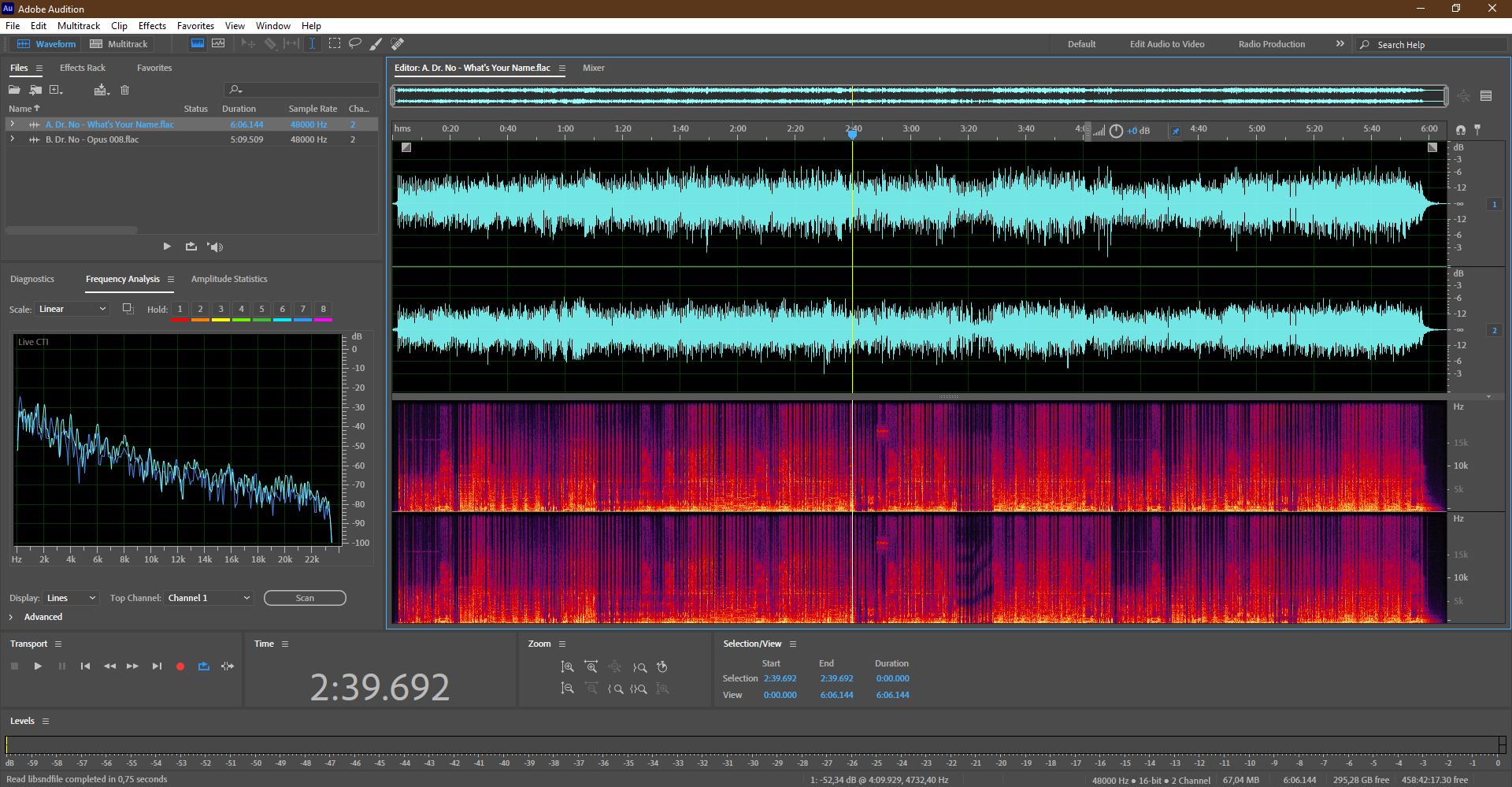Open the Scale Linear dropdown

72,309
